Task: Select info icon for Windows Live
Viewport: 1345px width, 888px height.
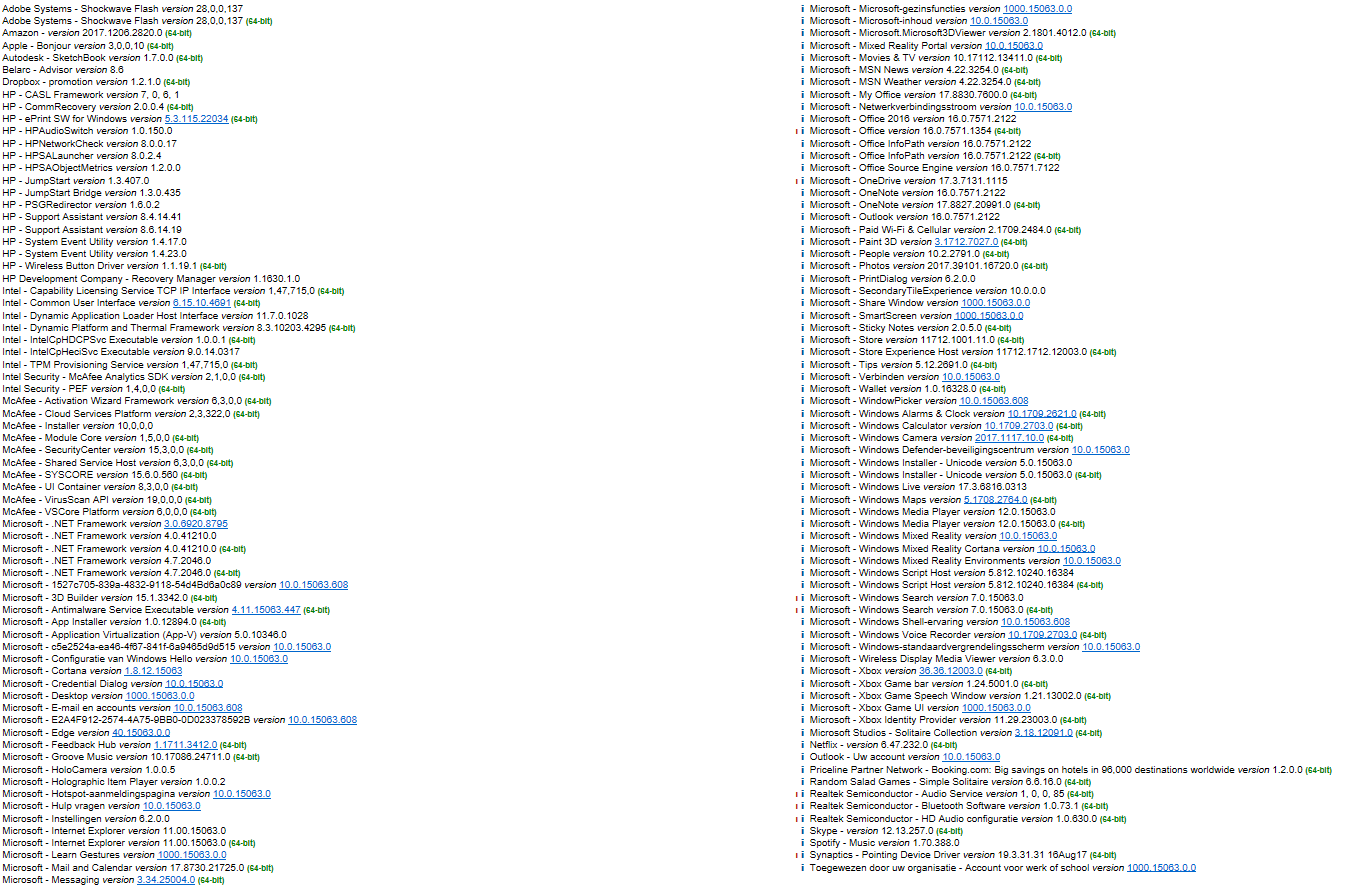Action: coord(802,487)
